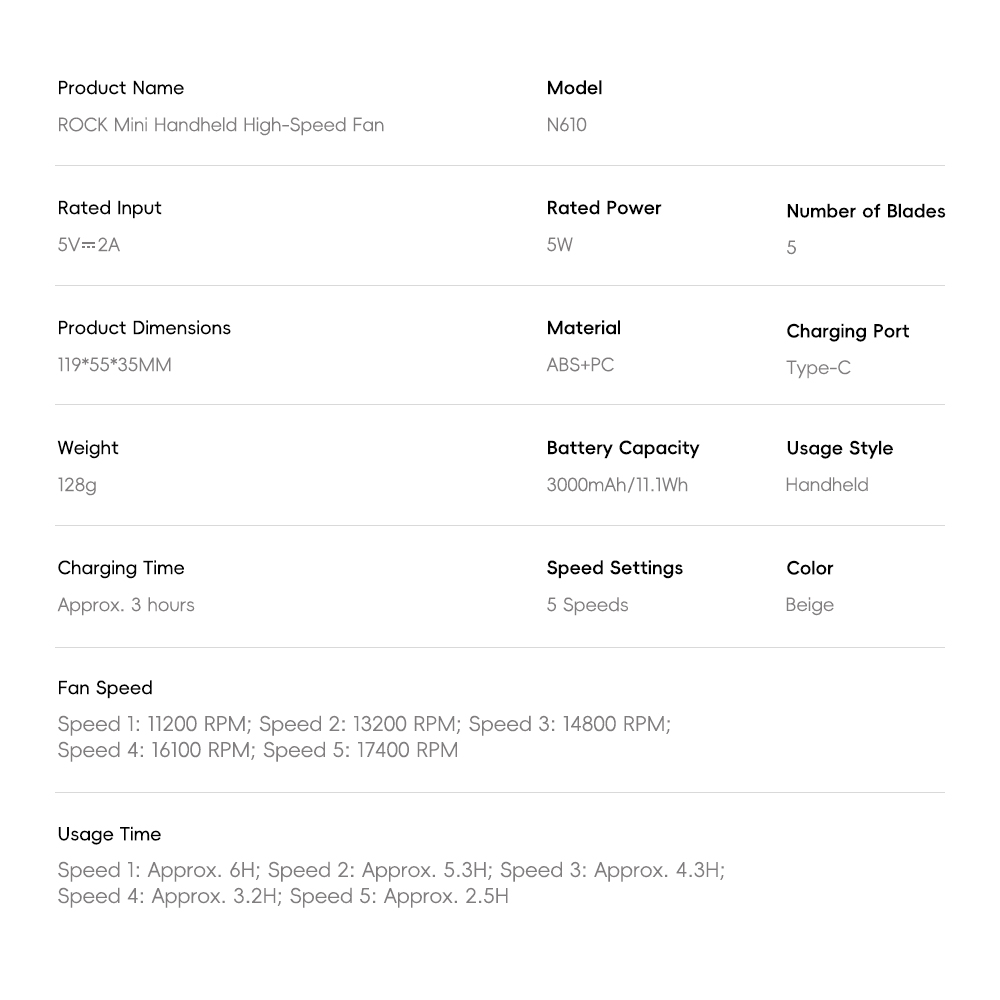
Task: Click the Beige color value
Action: click(x=809, y=605)
